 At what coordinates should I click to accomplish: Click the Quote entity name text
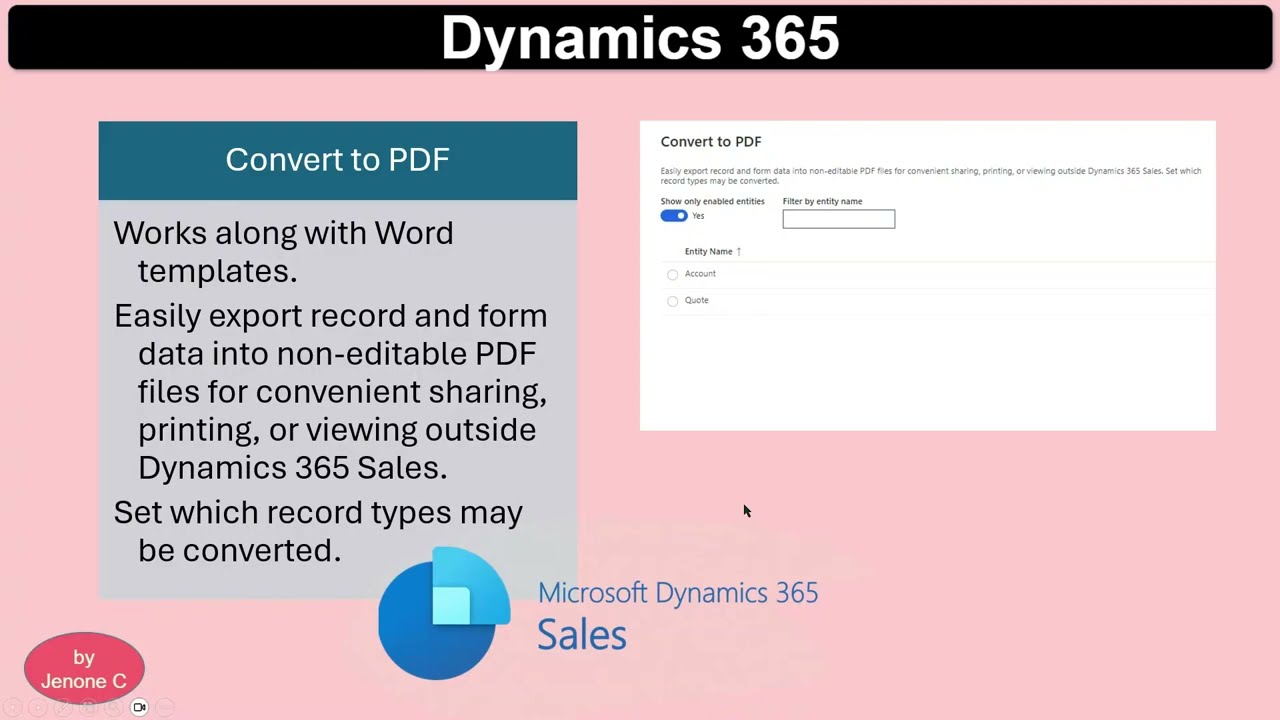[x=697, y=300]
